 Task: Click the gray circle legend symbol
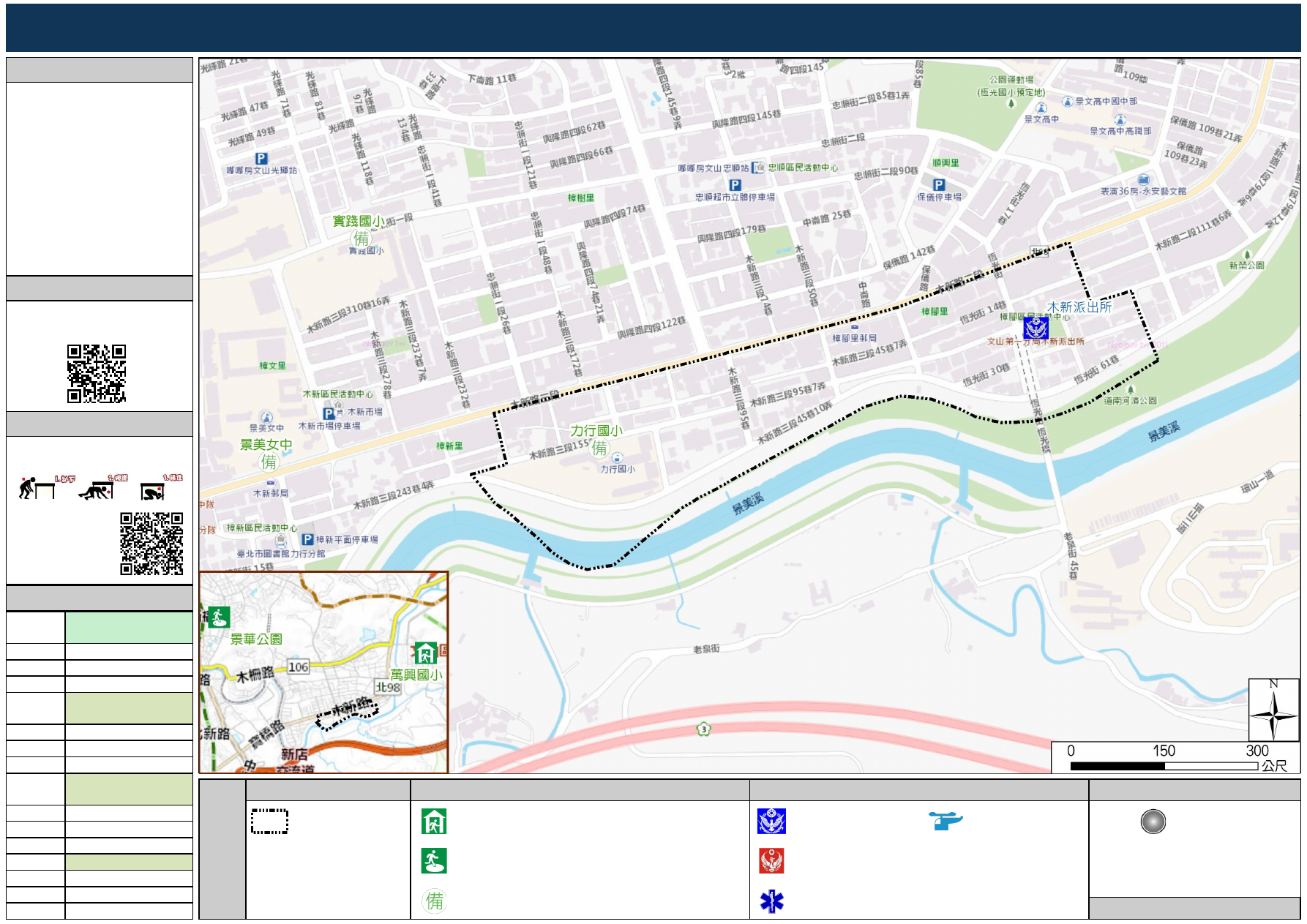1153,822
